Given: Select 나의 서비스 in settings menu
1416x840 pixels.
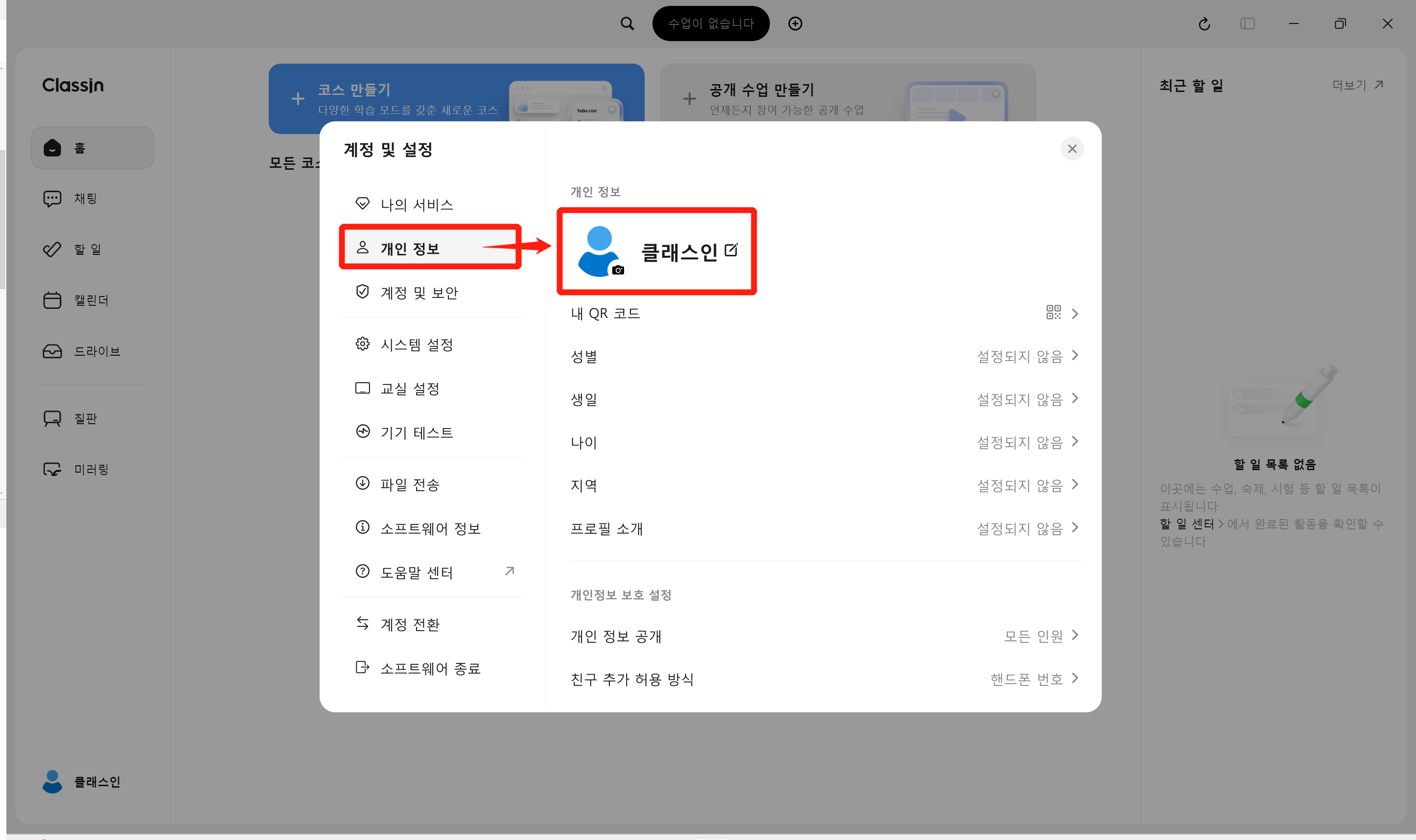Looking at the screenshot, I should point(433,204).
